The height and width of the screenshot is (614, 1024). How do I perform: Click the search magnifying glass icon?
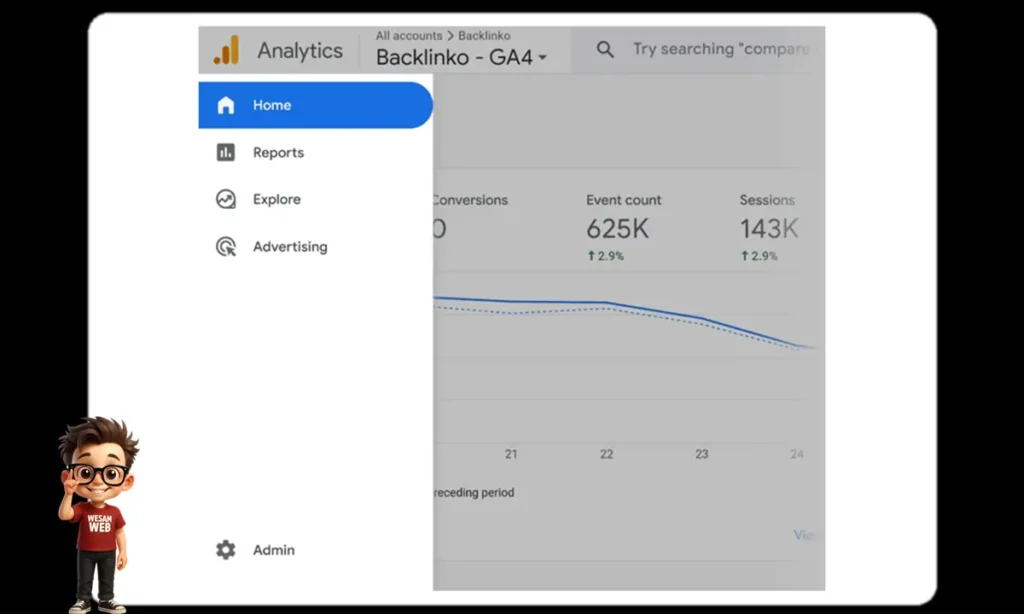coord(606,48)
